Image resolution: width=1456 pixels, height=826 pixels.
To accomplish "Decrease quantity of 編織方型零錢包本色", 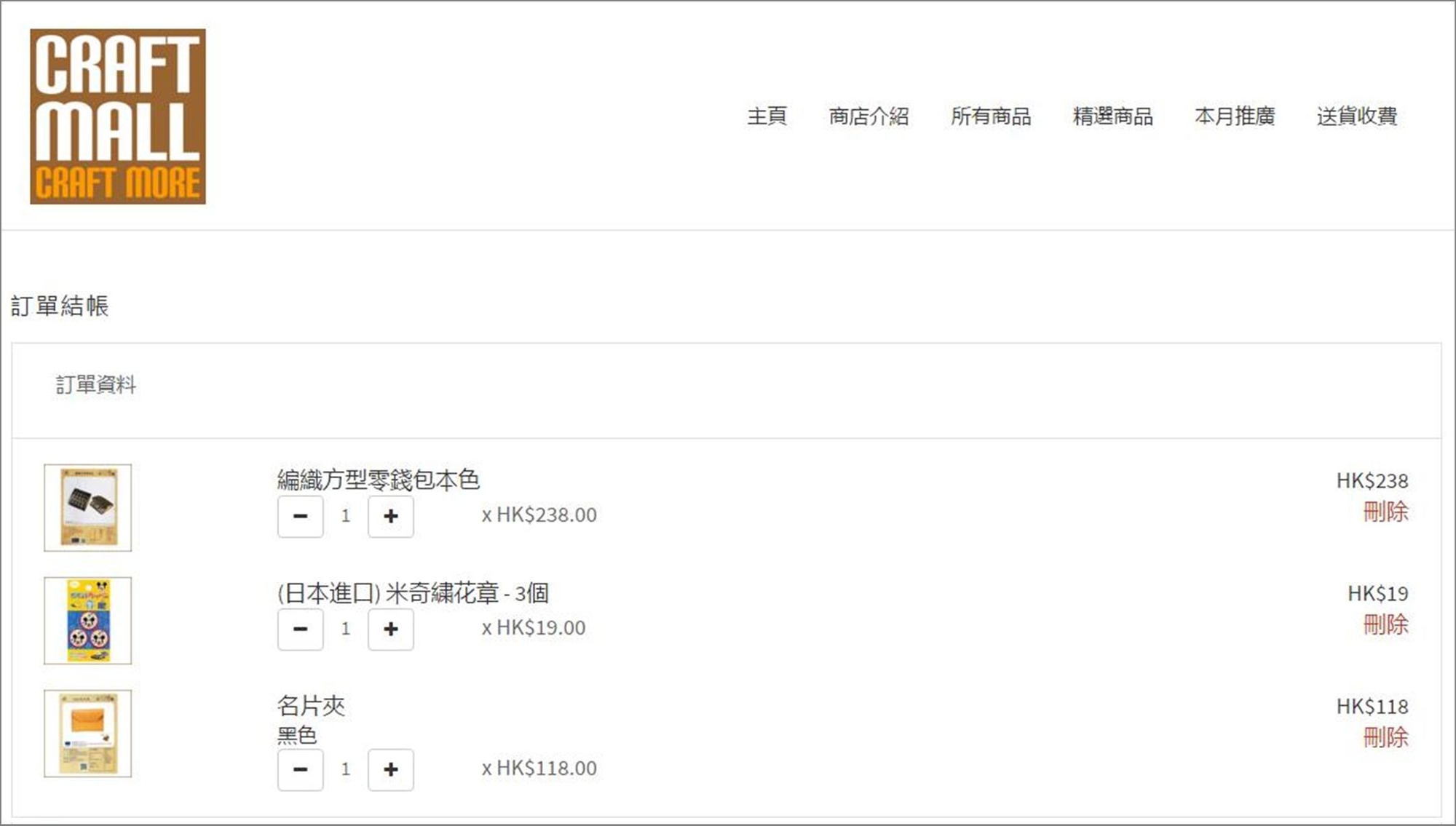I will pos(300,516).
